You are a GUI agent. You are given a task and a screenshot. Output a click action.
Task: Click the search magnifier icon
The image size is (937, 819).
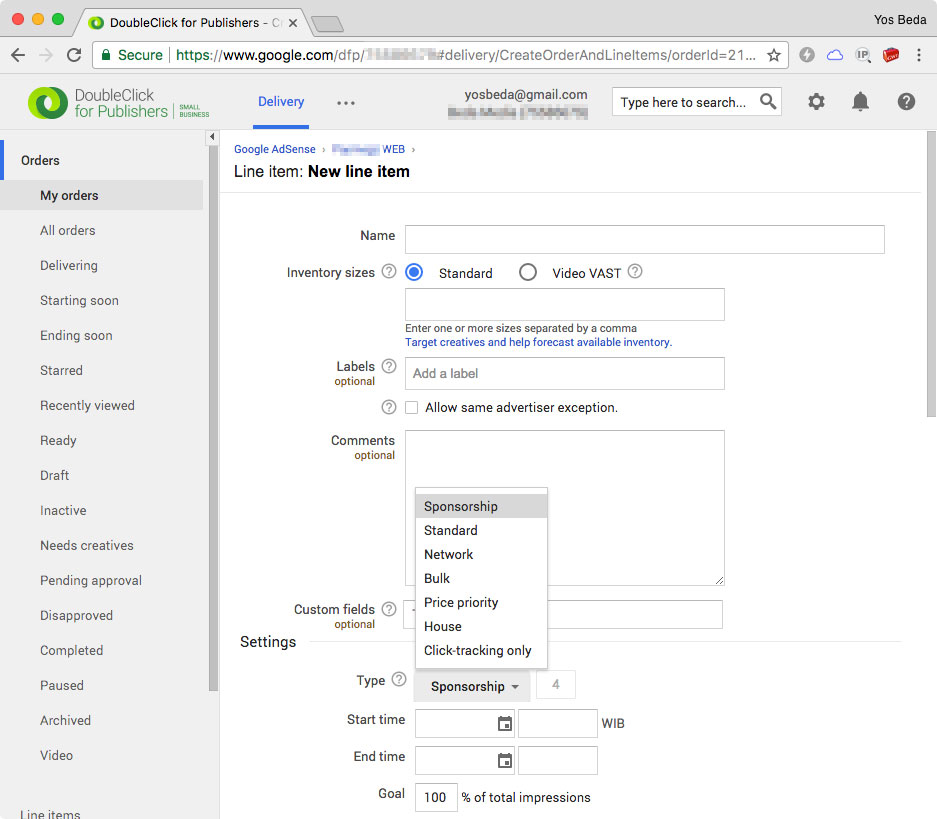click(x=768, y=102)
